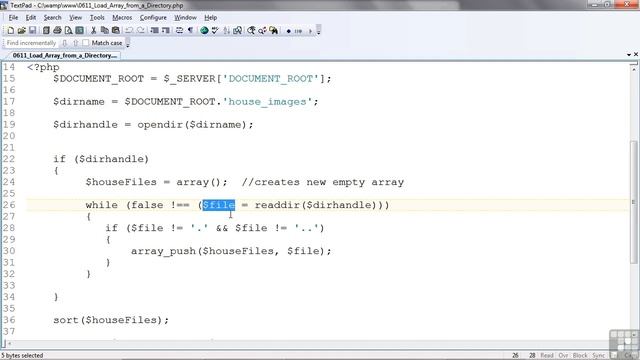
Task: Select the 0611_Load_Array_from_a_Directory document tab
Action: [x=64, y=55]
